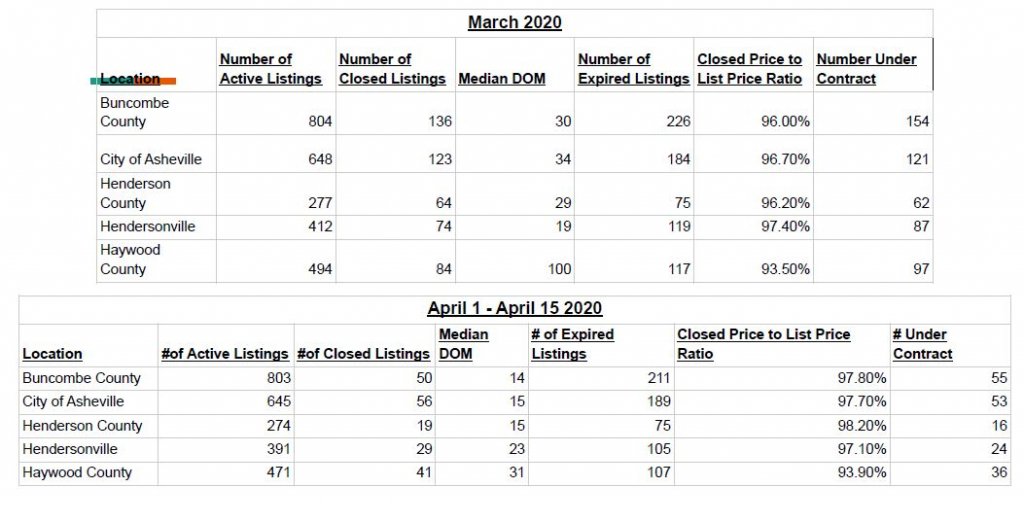
Task: Select the "# of Expired Listings" column header
Action: click(572, 344)
